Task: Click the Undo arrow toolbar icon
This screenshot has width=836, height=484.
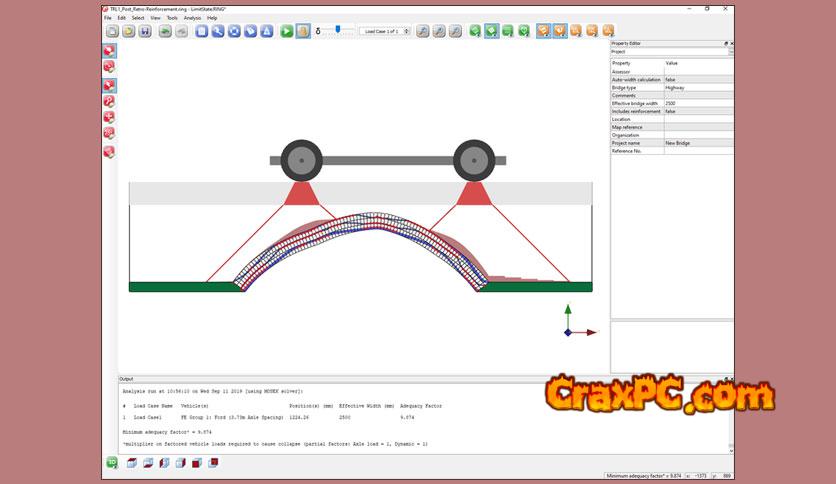Action: pos(165,32)
